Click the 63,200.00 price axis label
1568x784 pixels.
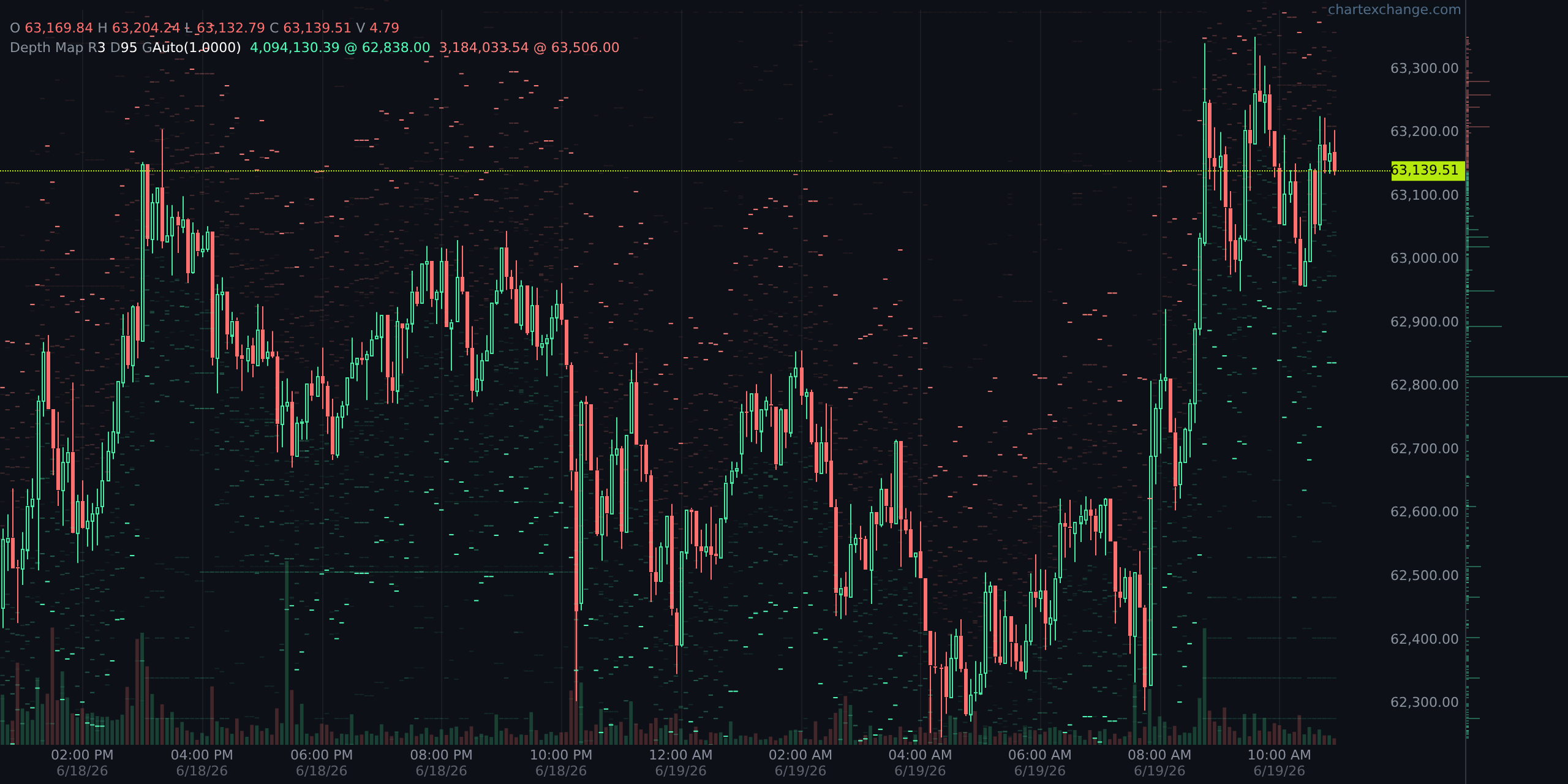click(1425, 131)
